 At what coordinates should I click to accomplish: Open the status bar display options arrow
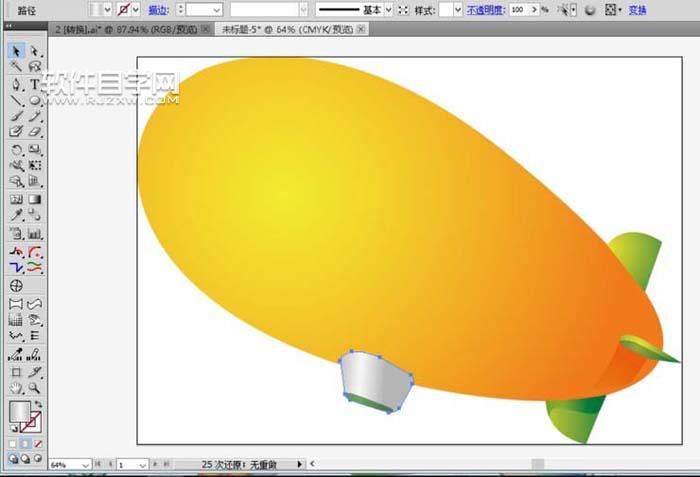[x=300, y=464]
